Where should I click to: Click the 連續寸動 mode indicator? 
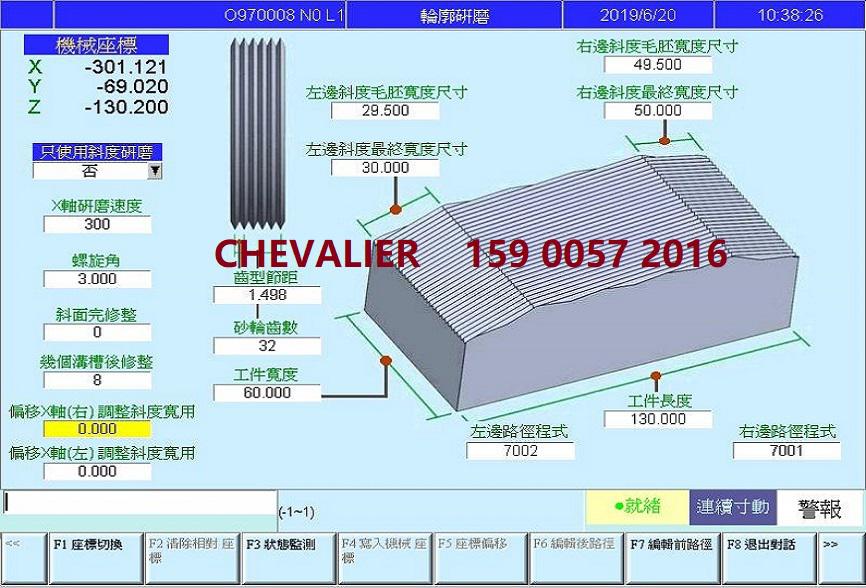(732, 507)
